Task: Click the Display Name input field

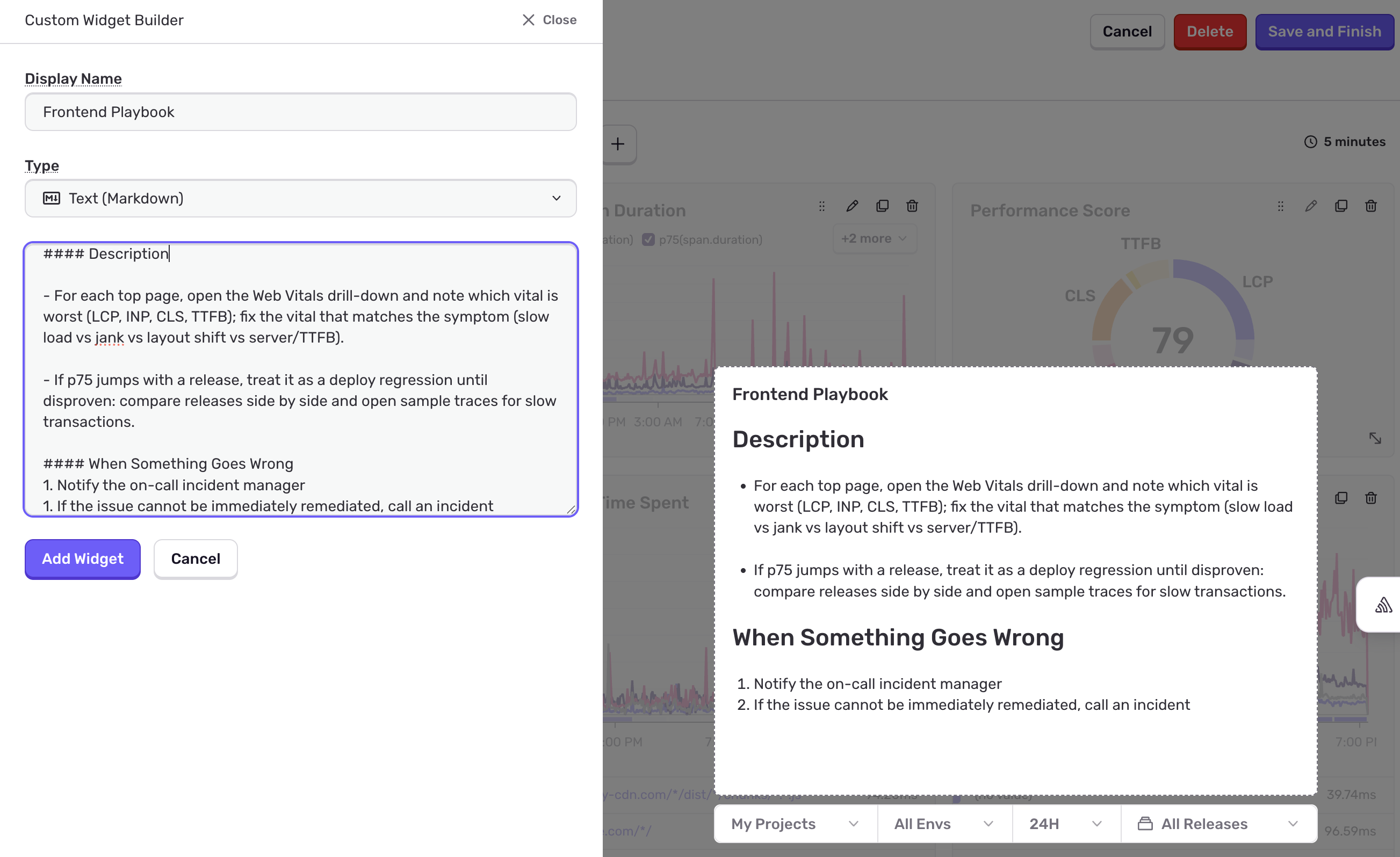Action: click(x=300, y=112)
